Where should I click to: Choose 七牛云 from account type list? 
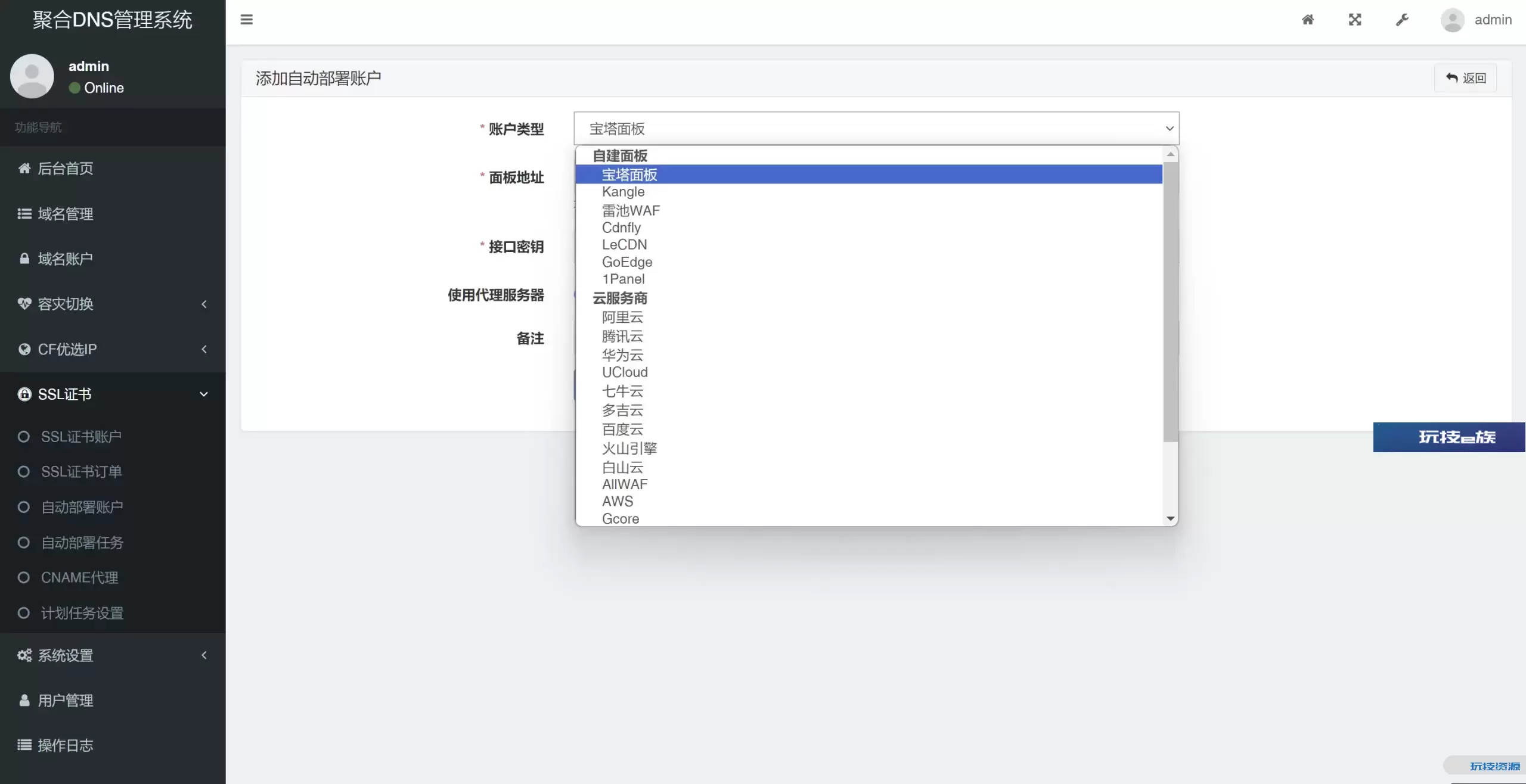(x=869, y=391)
